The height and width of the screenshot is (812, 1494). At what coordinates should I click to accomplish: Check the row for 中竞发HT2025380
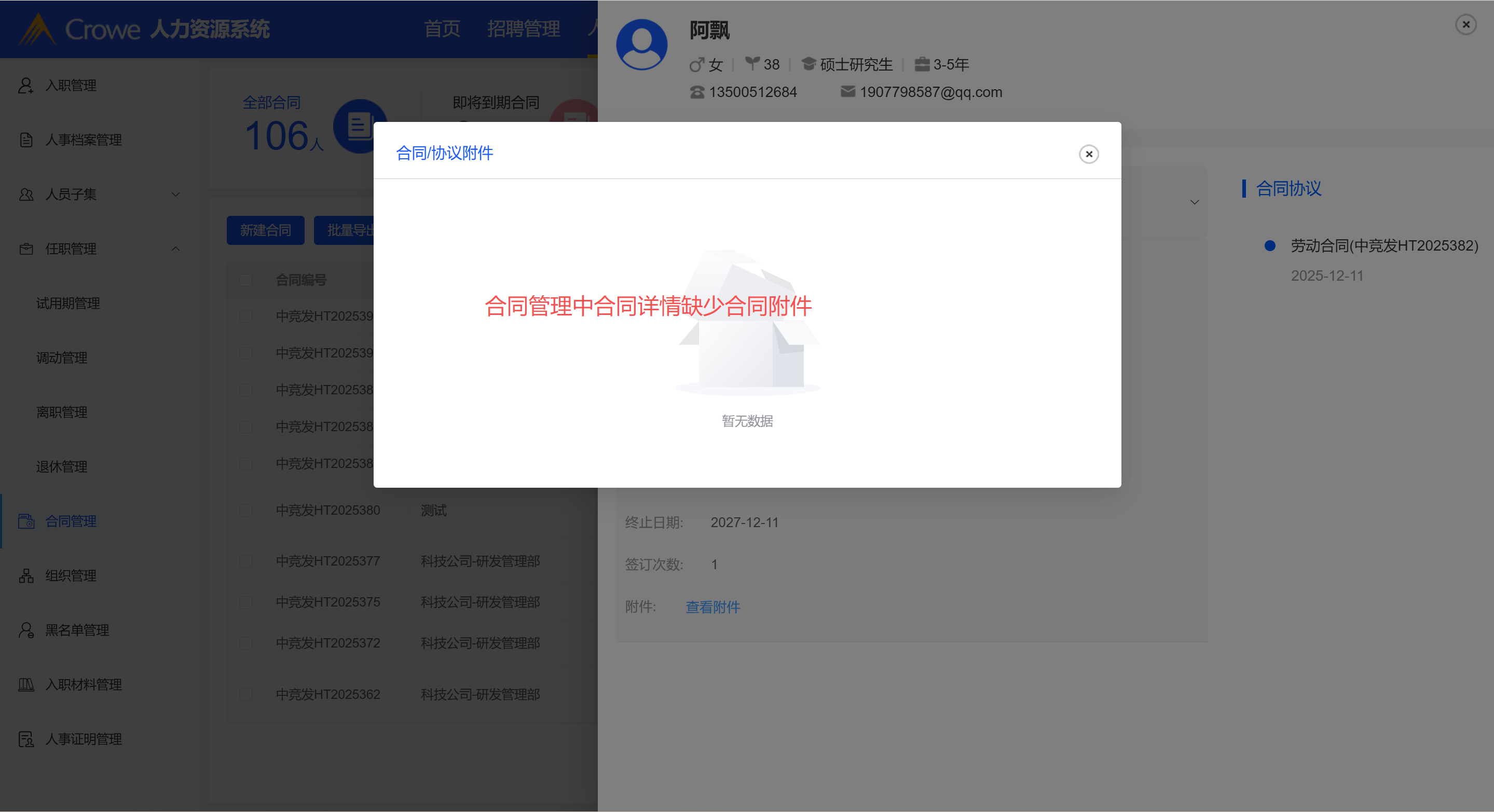[x=245, y=511]
